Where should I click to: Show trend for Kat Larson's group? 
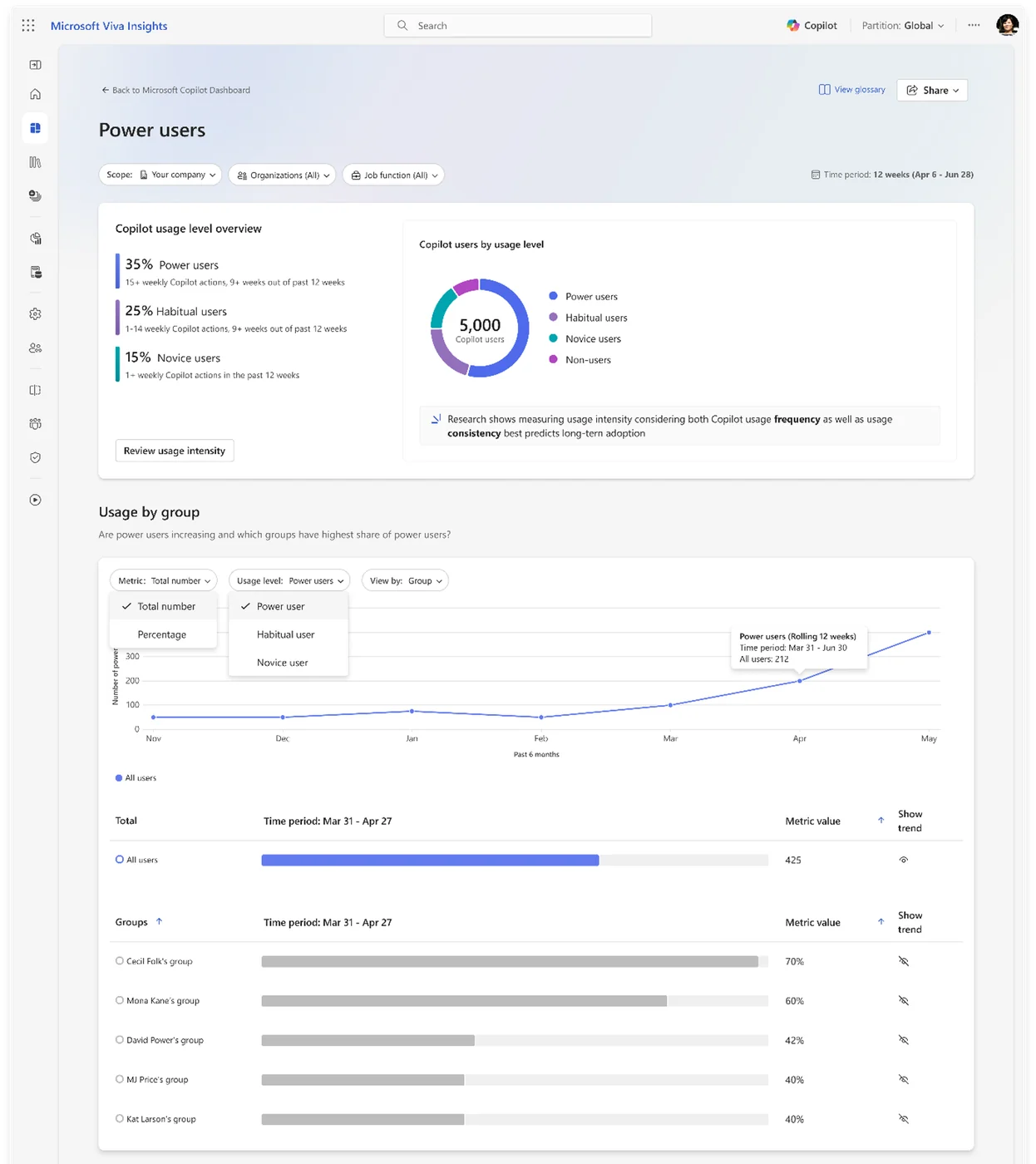[x=904, y=1119]
